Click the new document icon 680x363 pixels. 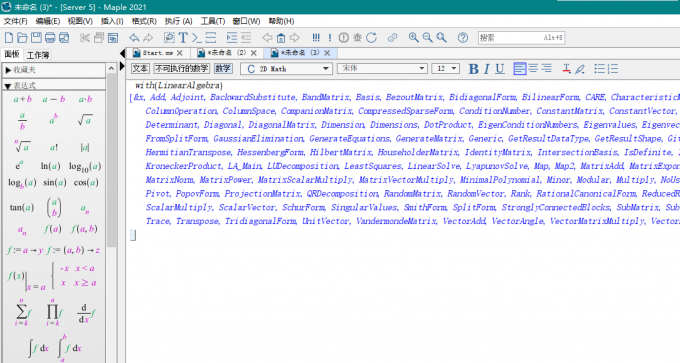[x=9, y=38]
